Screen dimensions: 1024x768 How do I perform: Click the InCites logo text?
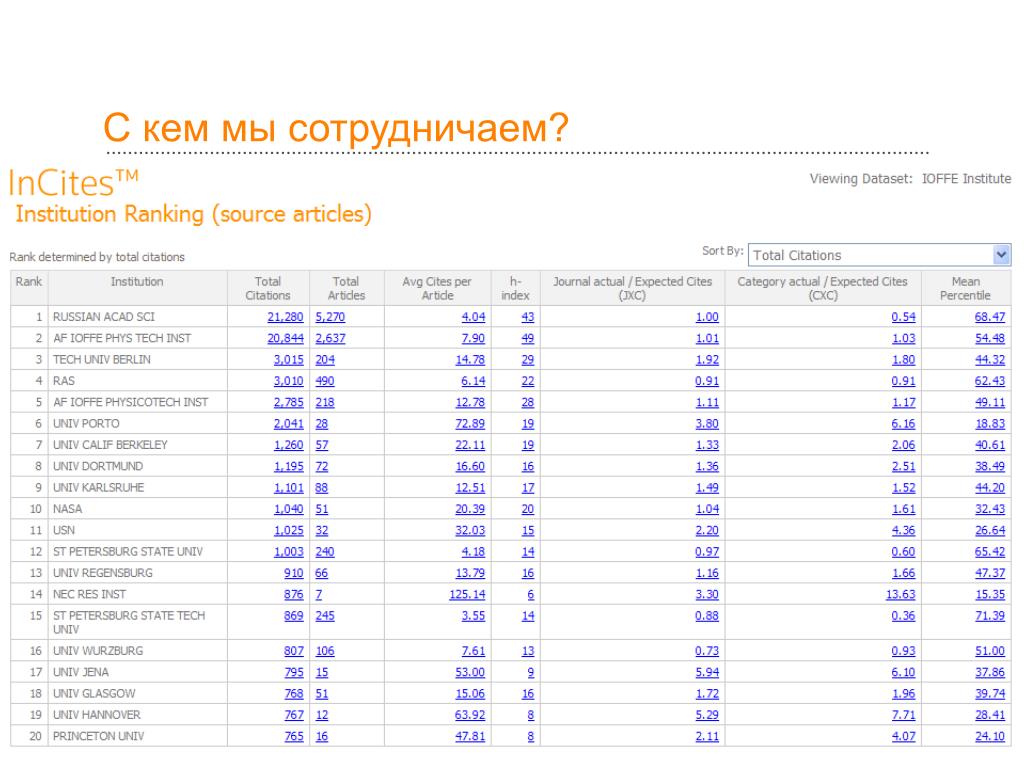73,183
